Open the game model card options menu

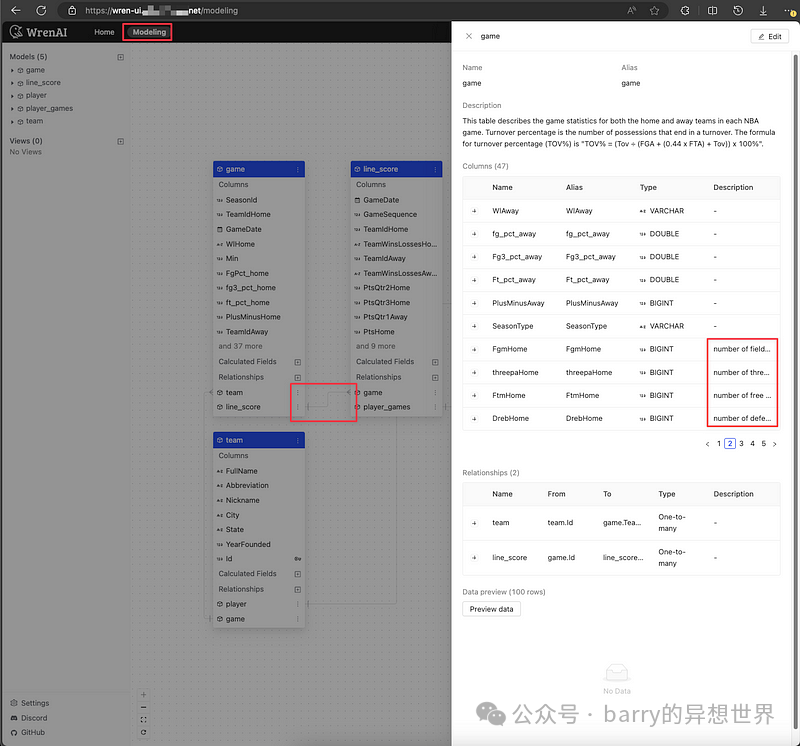(x=297, y=169)
